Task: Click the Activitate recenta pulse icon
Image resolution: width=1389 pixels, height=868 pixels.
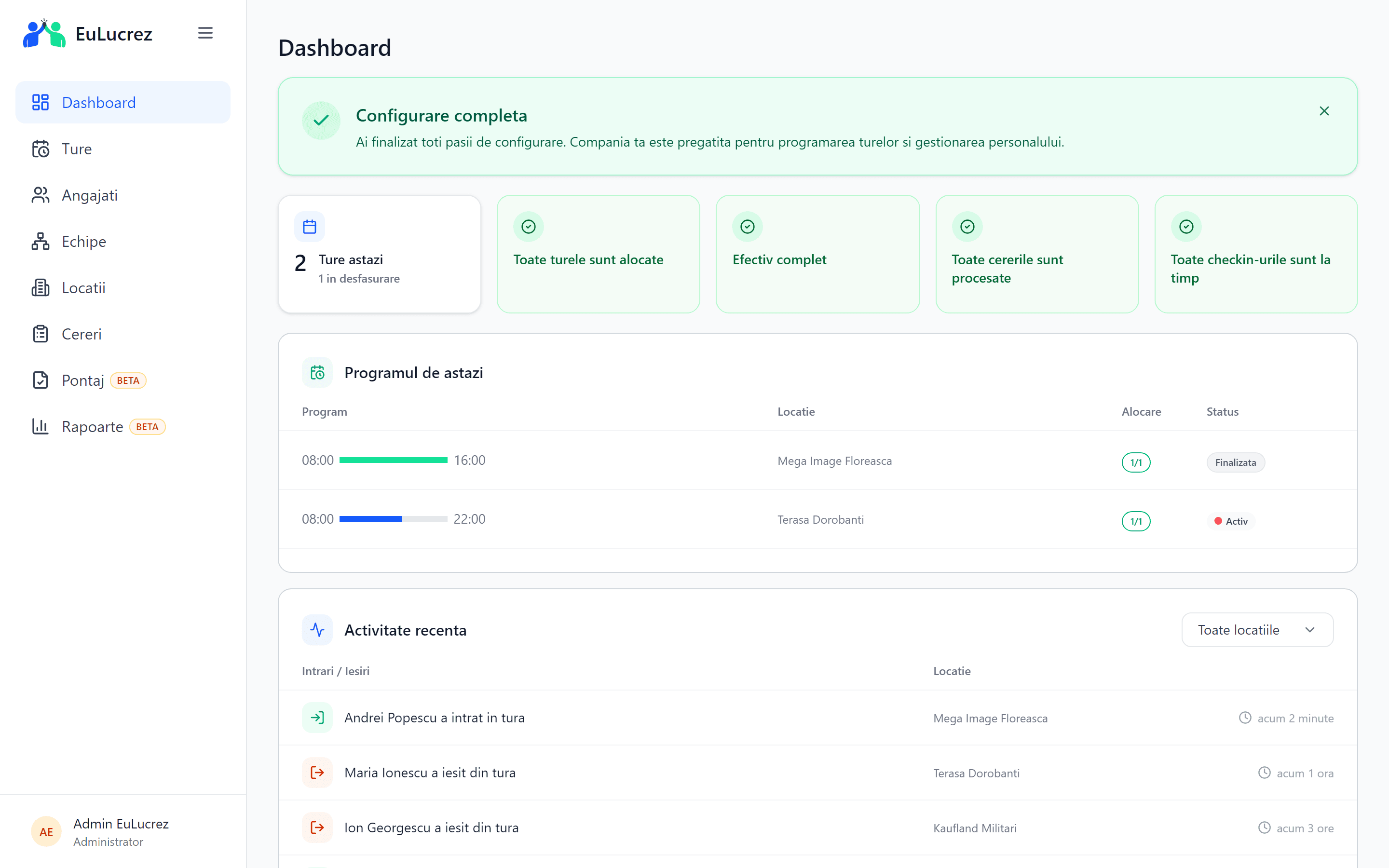Action: coord(317,630)
